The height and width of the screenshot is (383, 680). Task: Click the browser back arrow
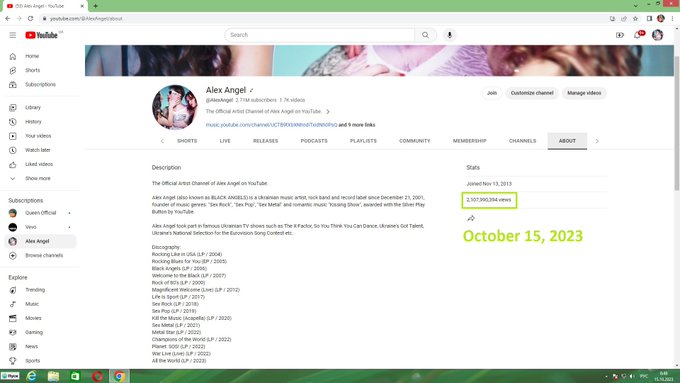click(x=8, y=19)
